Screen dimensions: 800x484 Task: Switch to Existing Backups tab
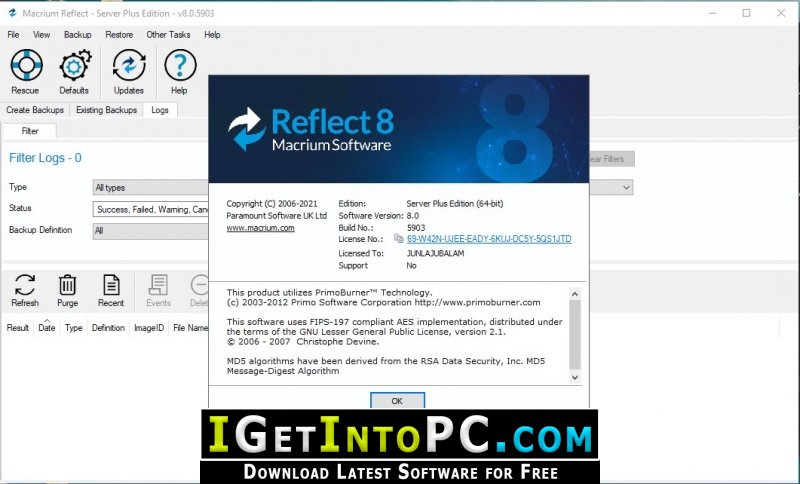(106, 110)
